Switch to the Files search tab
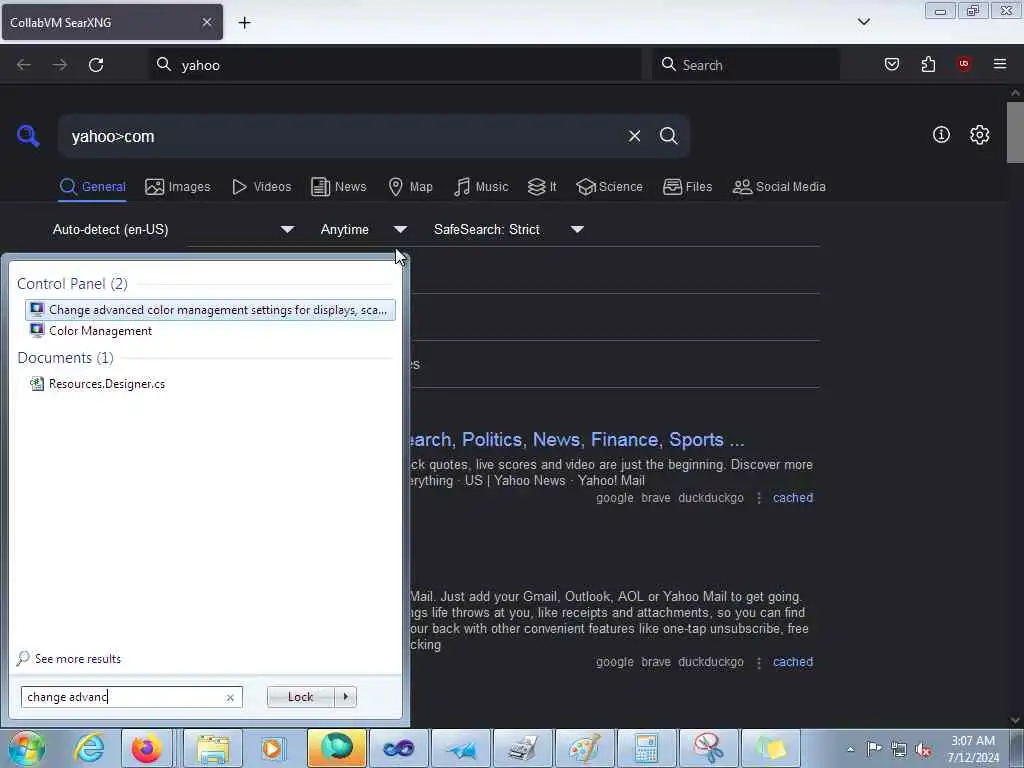Viewport: 1024px width, 768px height. click(x=687, y=187)
